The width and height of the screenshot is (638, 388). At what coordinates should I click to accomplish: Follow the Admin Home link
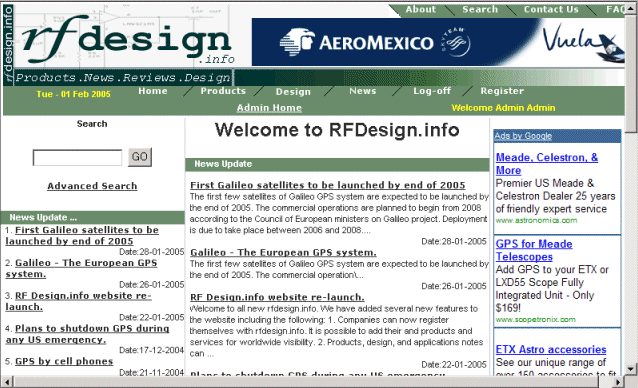click(x=269, y=108)
